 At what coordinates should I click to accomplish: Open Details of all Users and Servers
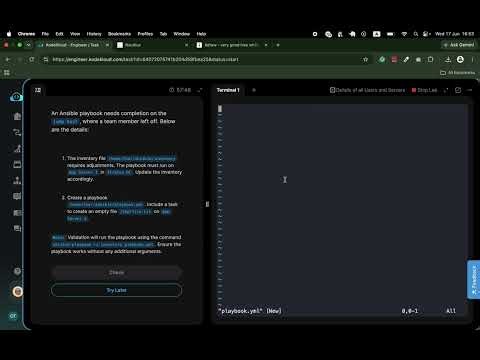coord(367,90)
